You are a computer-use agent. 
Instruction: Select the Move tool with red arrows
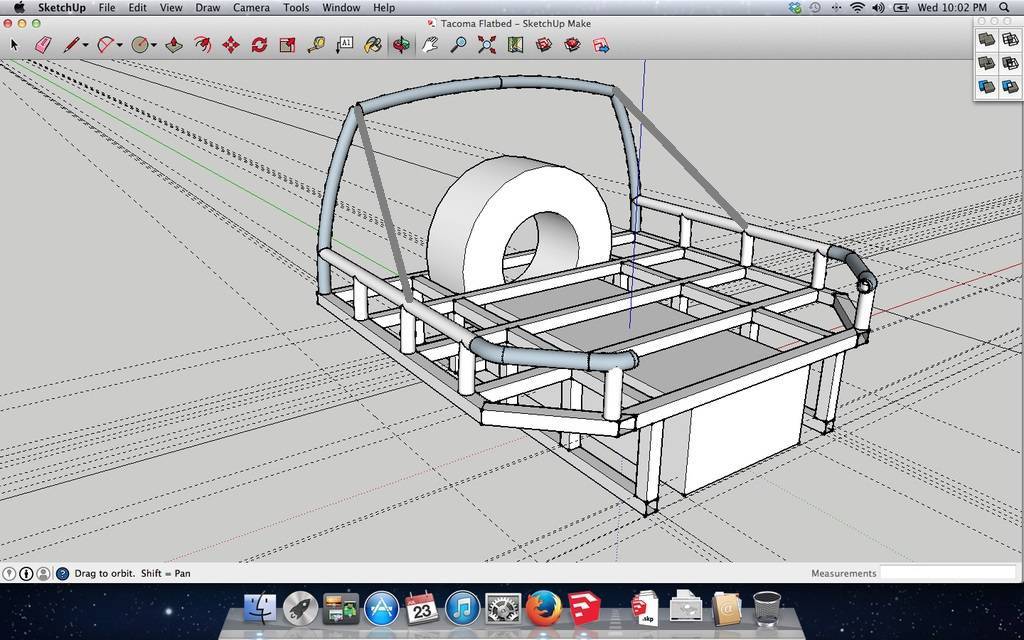(x=231, y=45)
